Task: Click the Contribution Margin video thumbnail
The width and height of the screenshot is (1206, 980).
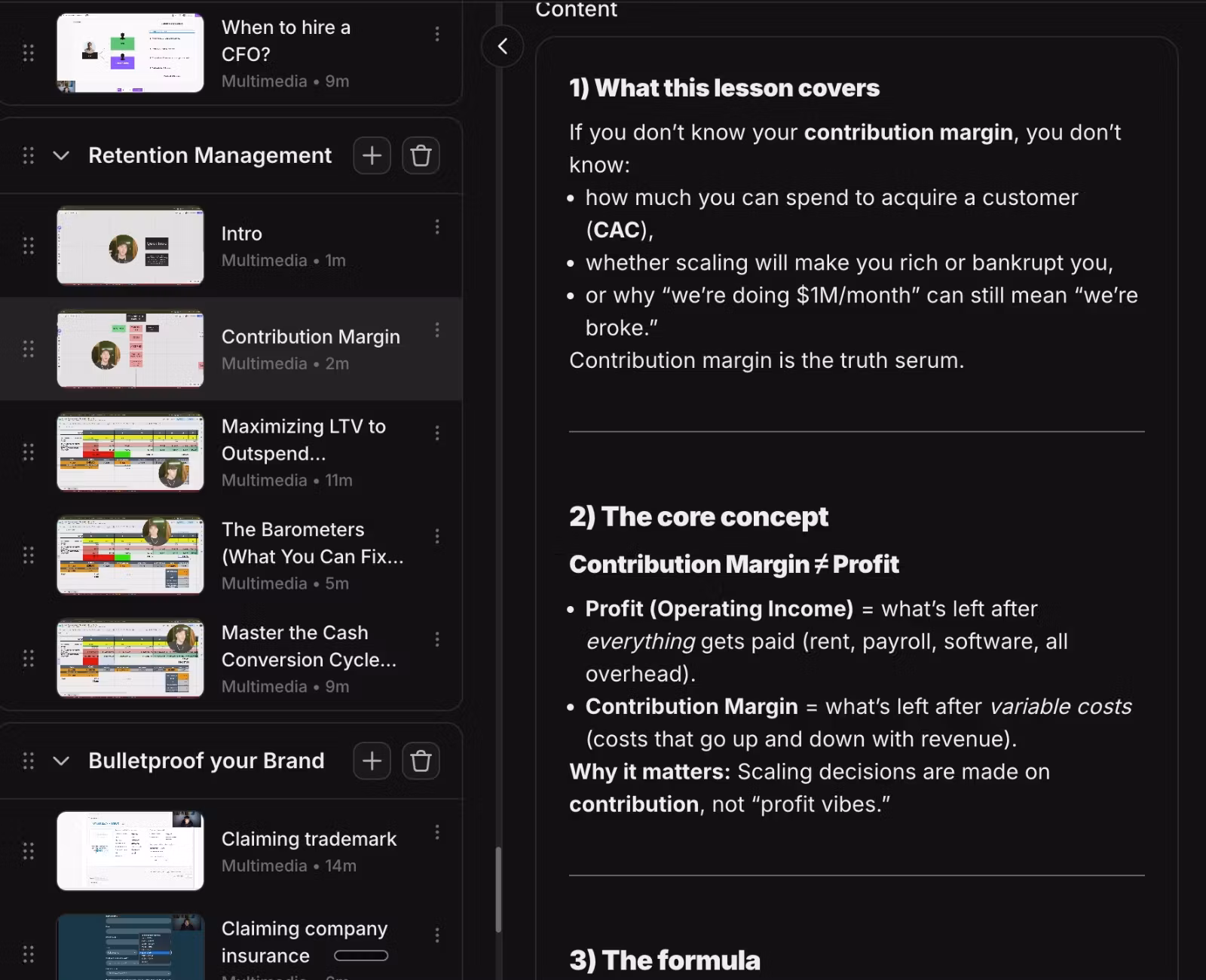Action: 130,349
